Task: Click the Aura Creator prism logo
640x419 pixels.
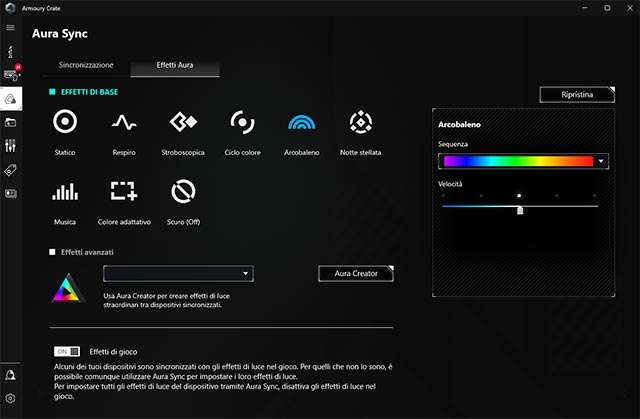Action: click(x=68, y=288)
